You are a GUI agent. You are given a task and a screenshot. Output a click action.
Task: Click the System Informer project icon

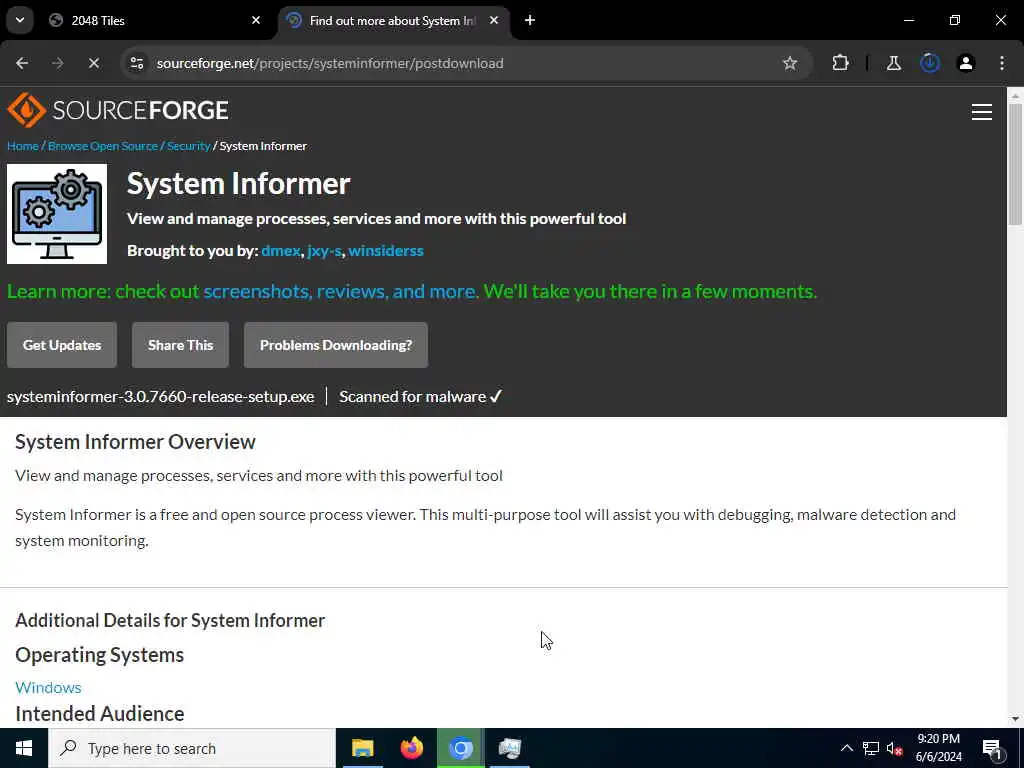[57, 214]
